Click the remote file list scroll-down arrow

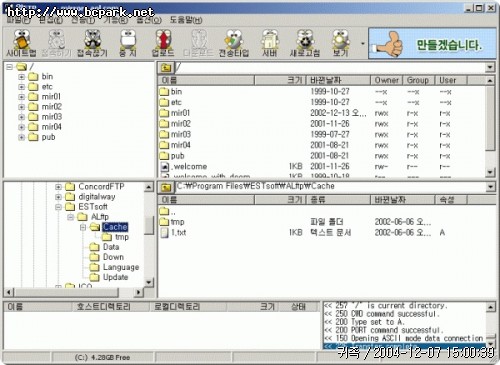point(490,172)
